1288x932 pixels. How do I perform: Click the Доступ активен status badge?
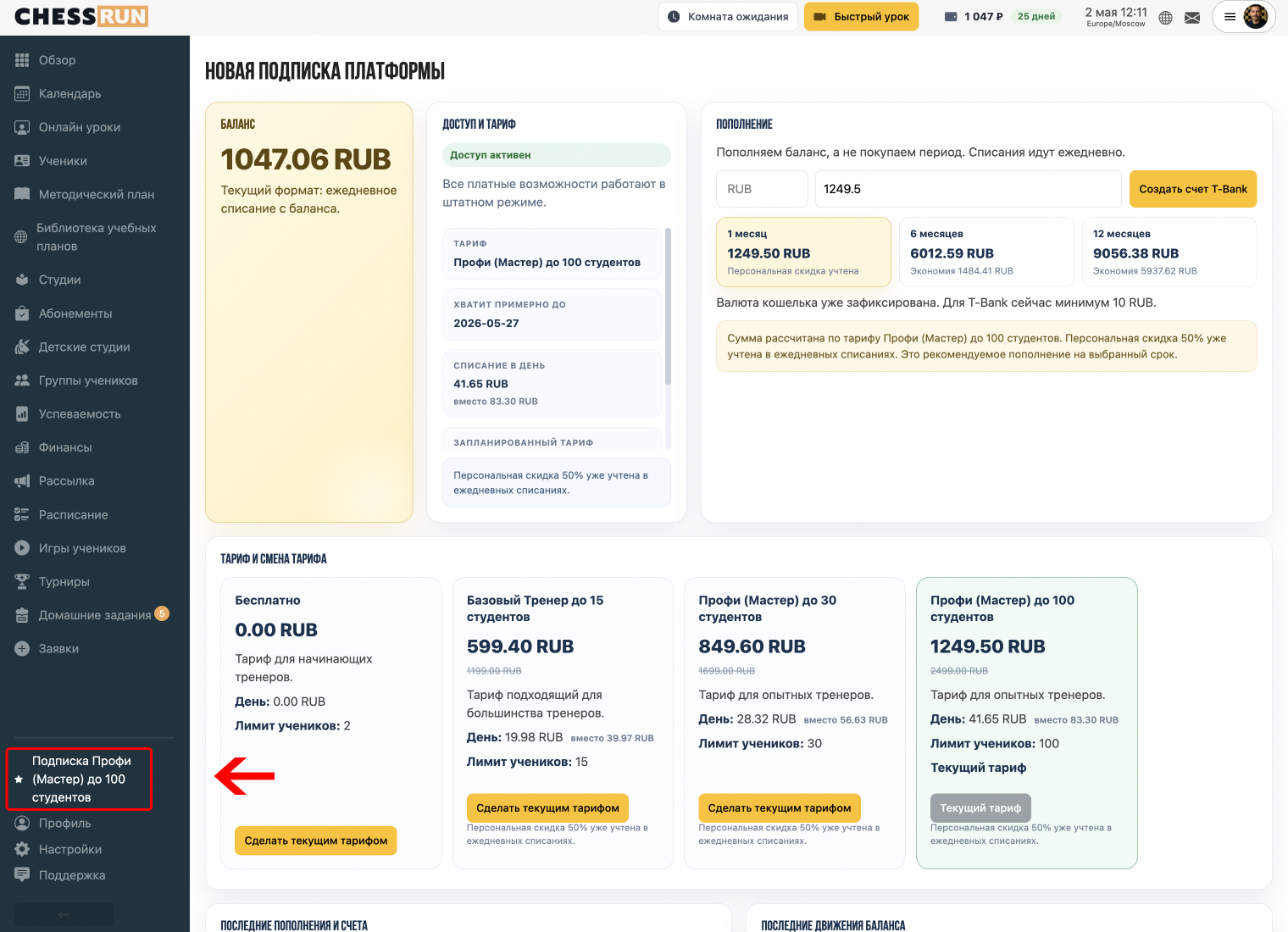coord(557,155)
